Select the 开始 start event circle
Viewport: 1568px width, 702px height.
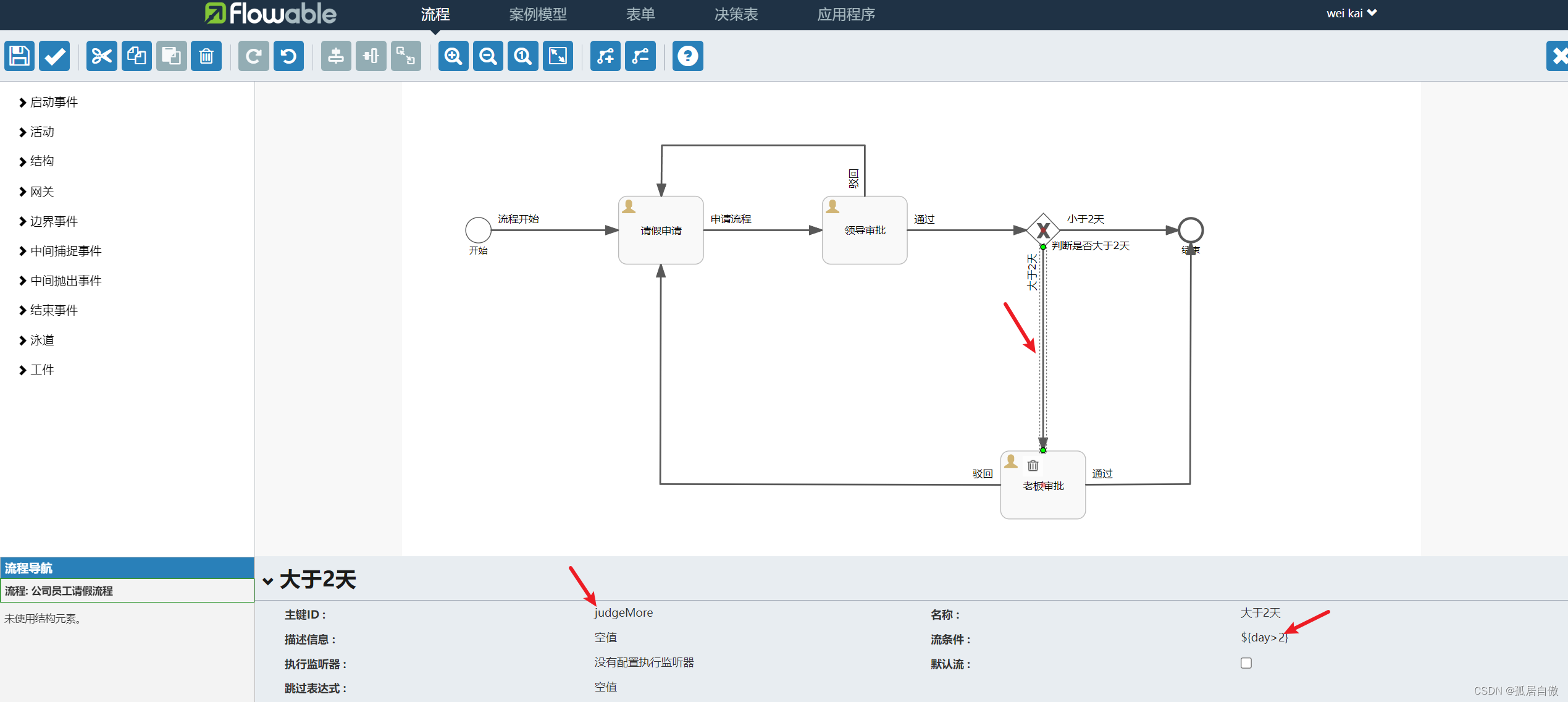point(478,230)
